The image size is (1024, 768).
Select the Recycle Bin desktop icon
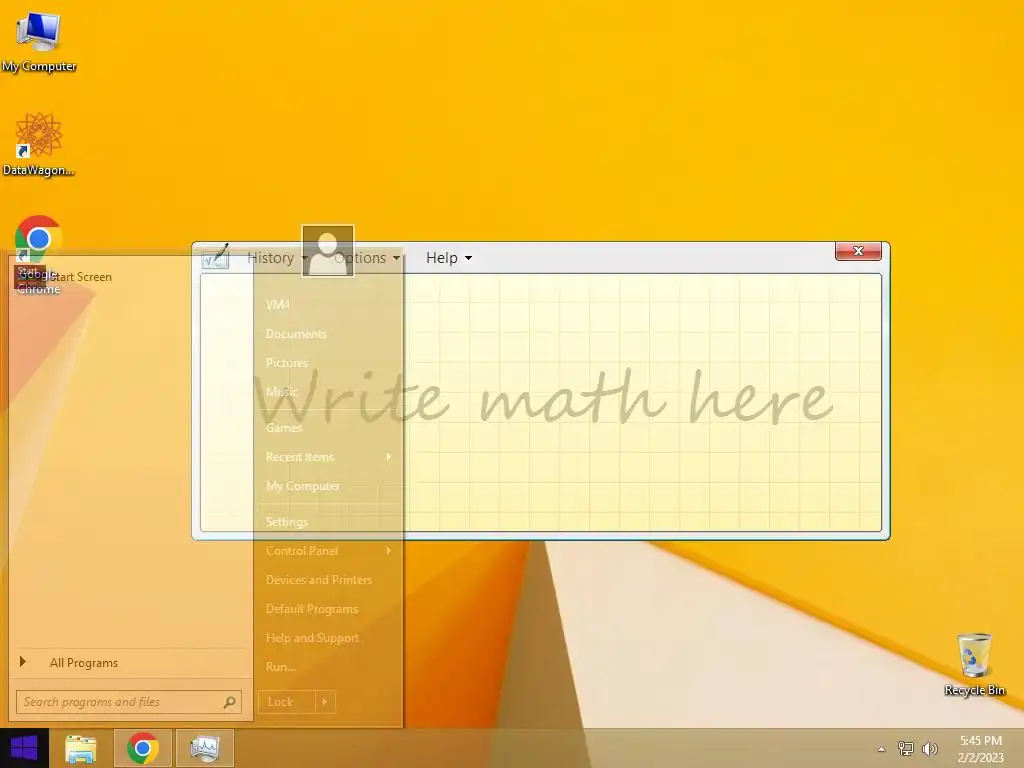click(x=974, y=664)
